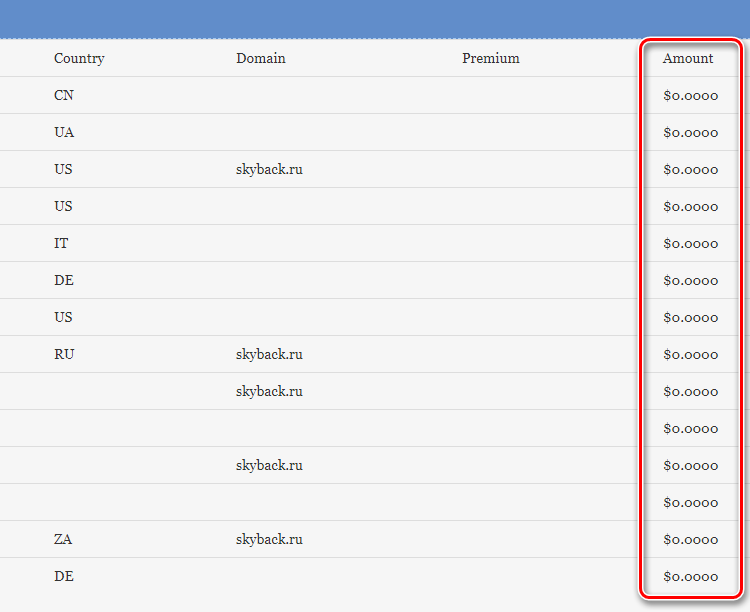
Task: Click the Amount column header
Action: tap(688, 58)
